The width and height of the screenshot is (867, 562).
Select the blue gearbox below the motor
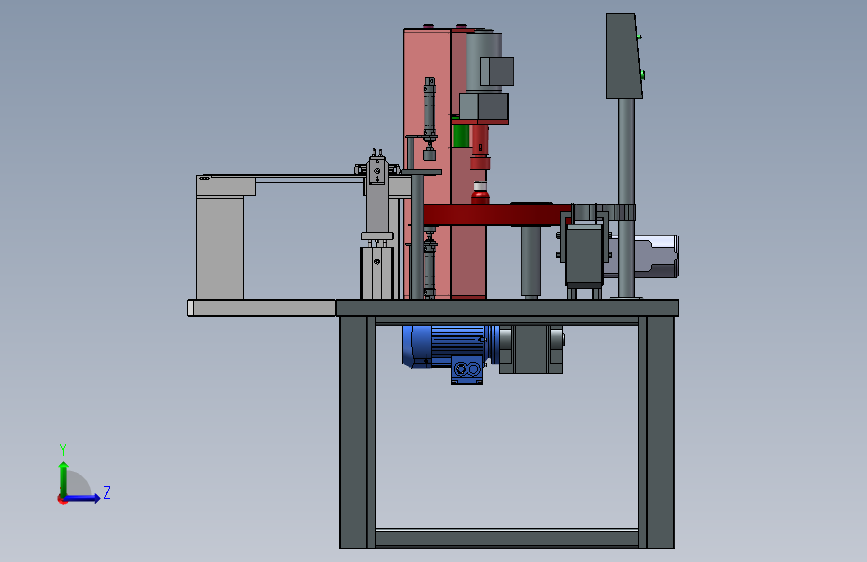(x=467, y=370)
